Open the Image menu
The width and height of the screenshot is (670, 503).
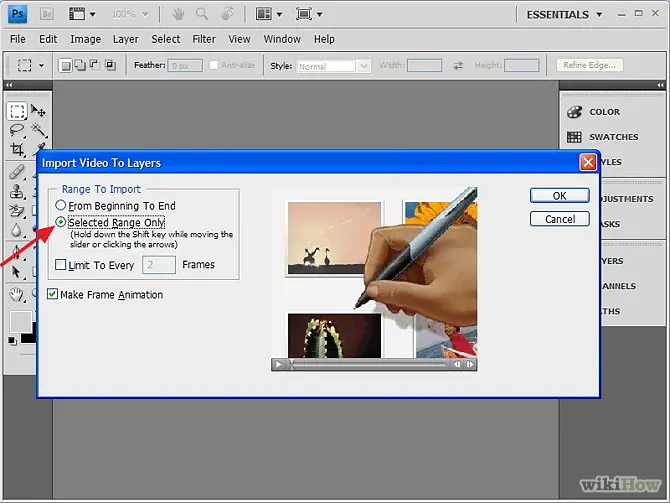click(85, 39)
